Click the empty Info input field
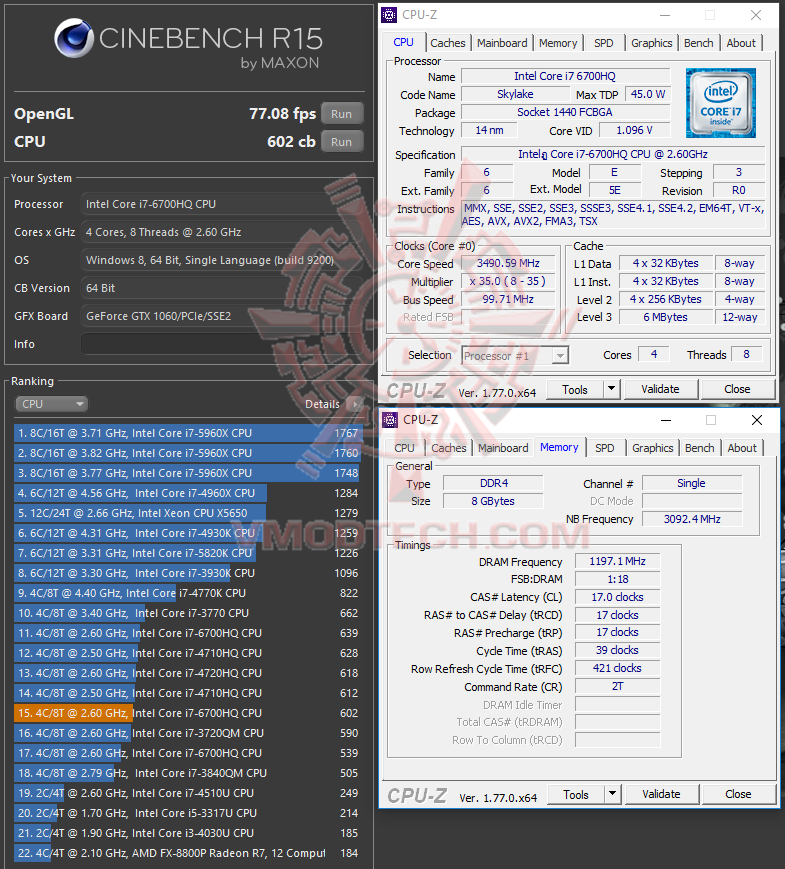Image resolution: width=785 pixels, height=869 pixels. tap(221, 344)
